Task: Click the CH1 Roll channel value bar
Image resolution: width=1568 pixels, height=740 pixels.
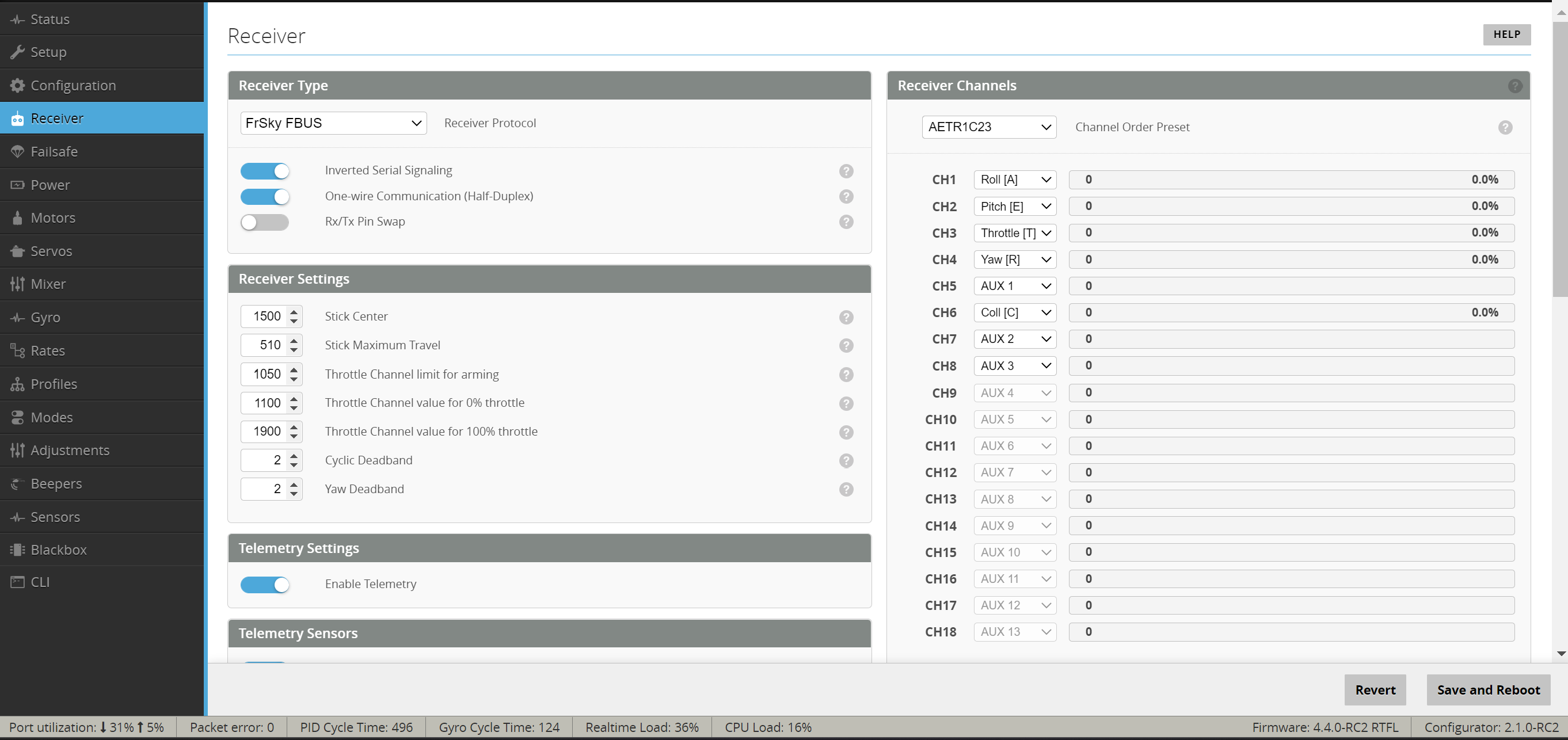Action: (1291, 180)
